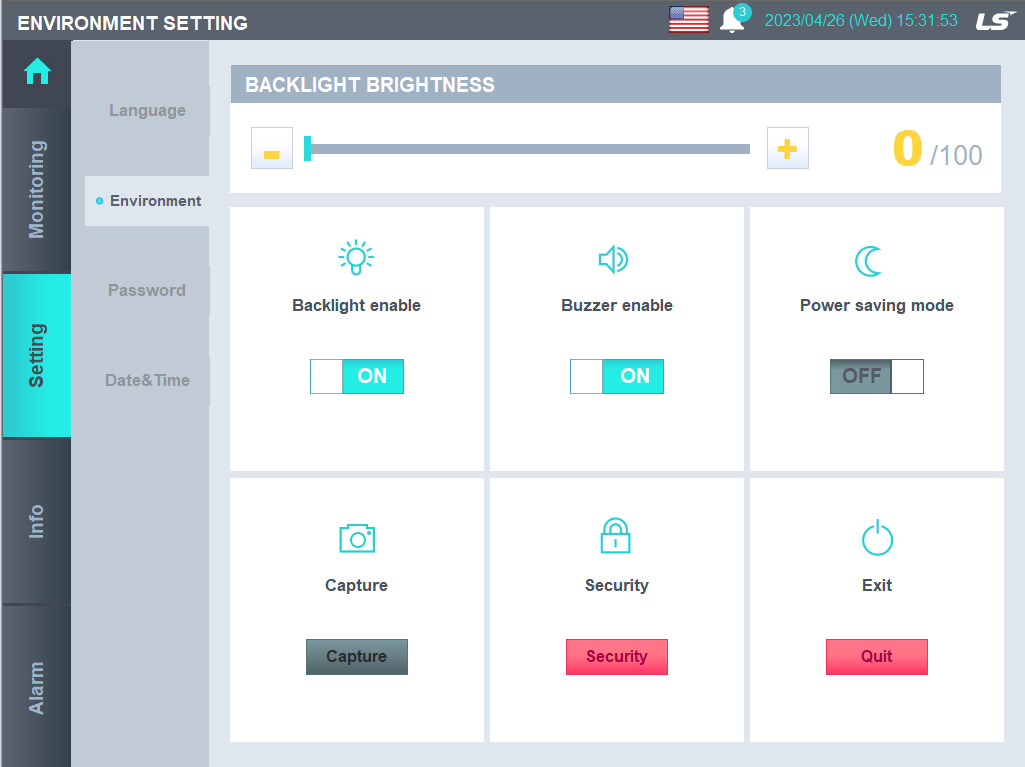This screenshot has height=767, width=1025.
Task: Click the Buzzer enable label
Action: coord(617,305)
